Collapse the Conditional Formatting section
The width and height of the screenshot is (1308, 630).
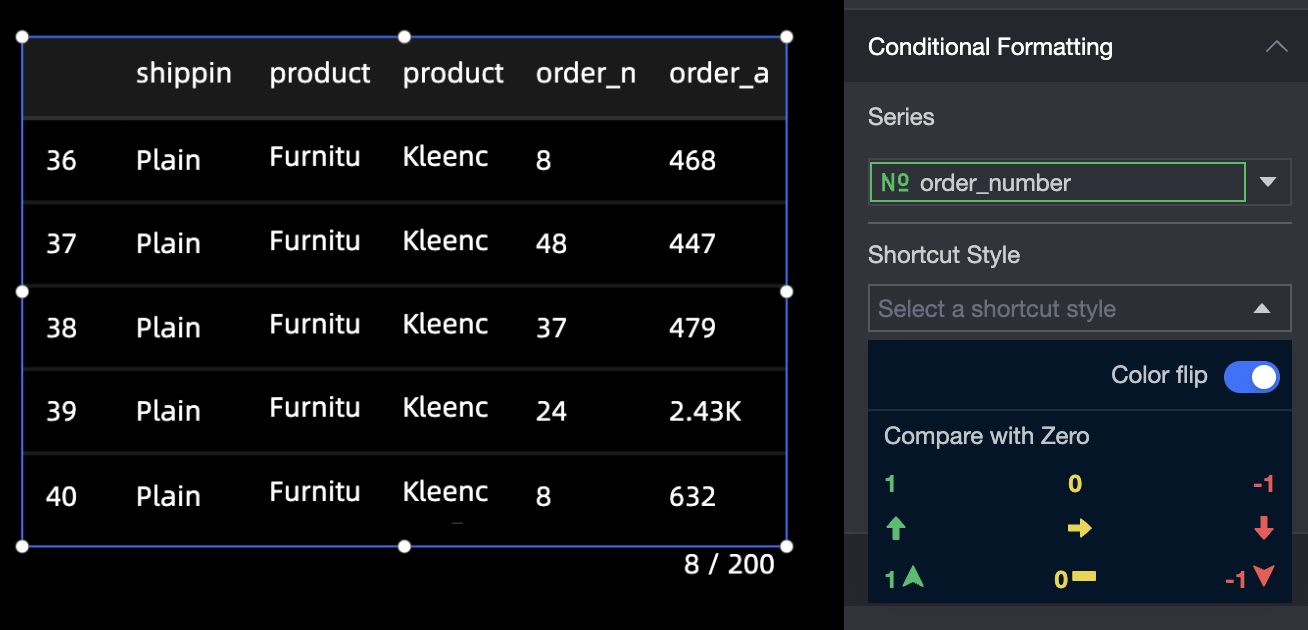[1276, 47]
